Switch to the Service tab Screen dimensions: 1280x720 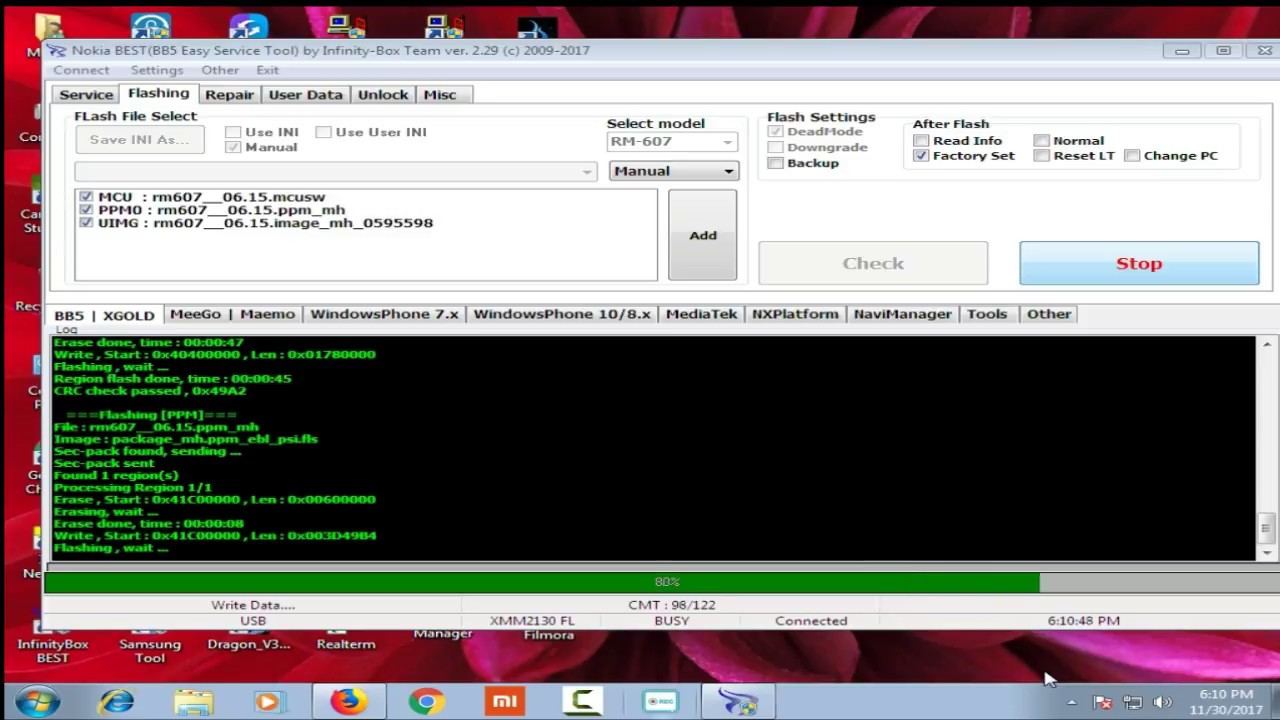tap(86, 95)
